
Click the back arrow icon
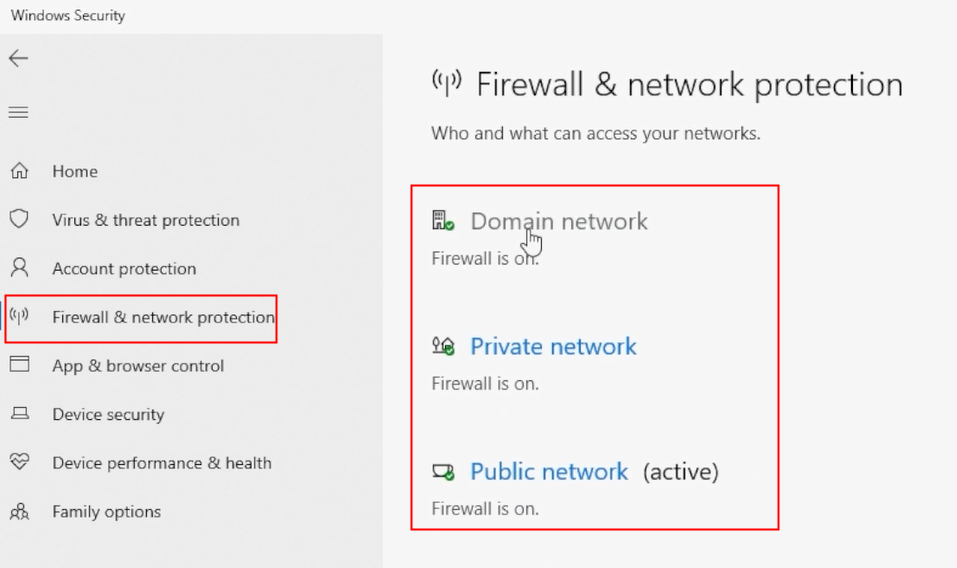18,59
